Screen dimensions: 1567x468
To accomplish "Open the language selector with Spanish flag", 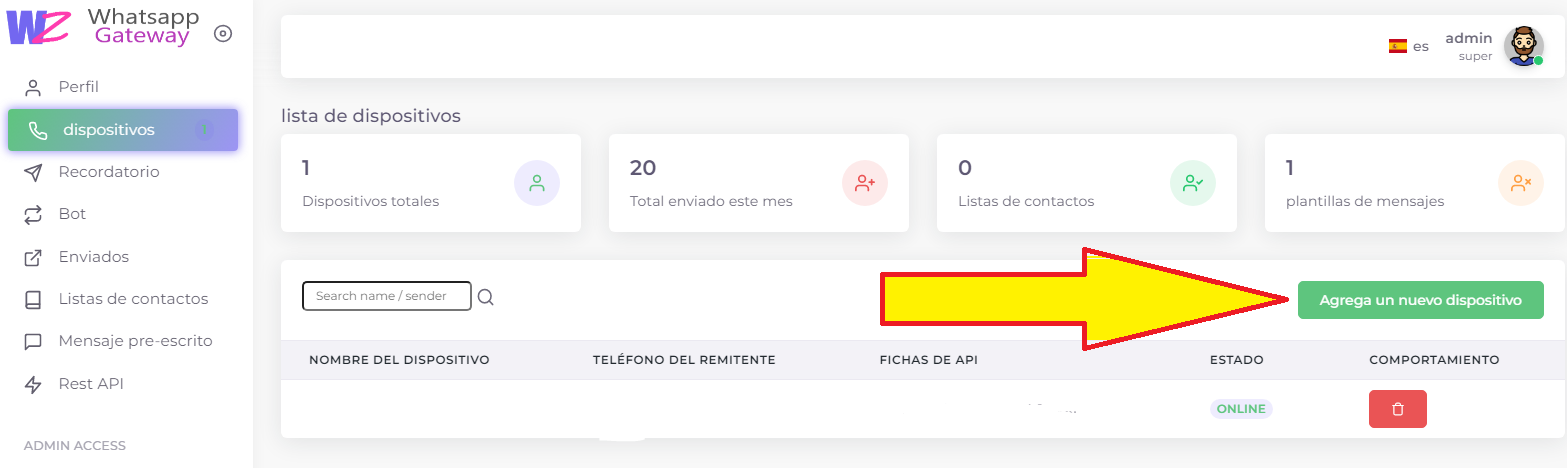I will pos(1408,46).
